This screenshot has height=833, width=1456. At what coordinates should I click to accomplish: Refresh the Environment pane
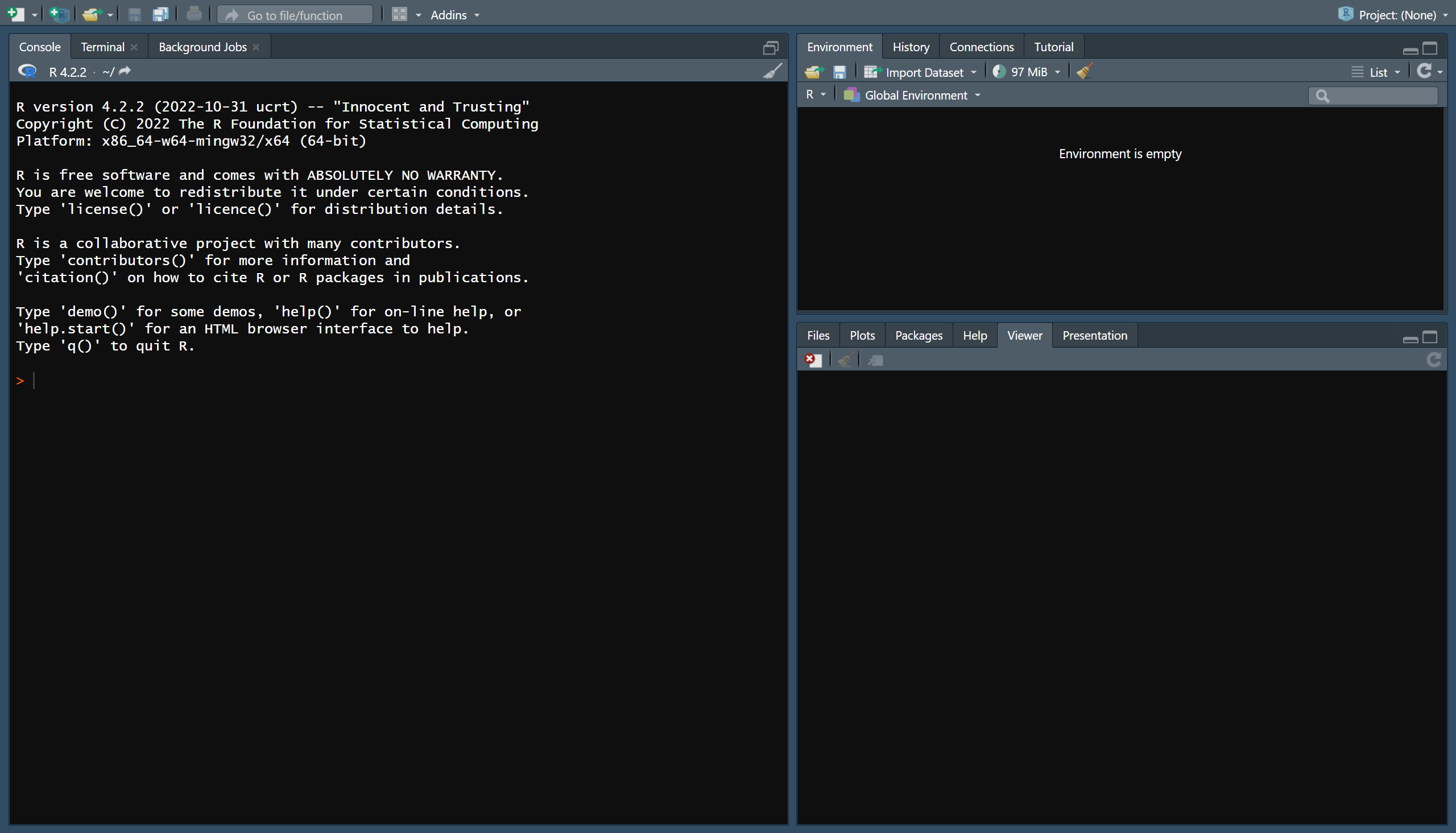click(x=1424, y=72)
